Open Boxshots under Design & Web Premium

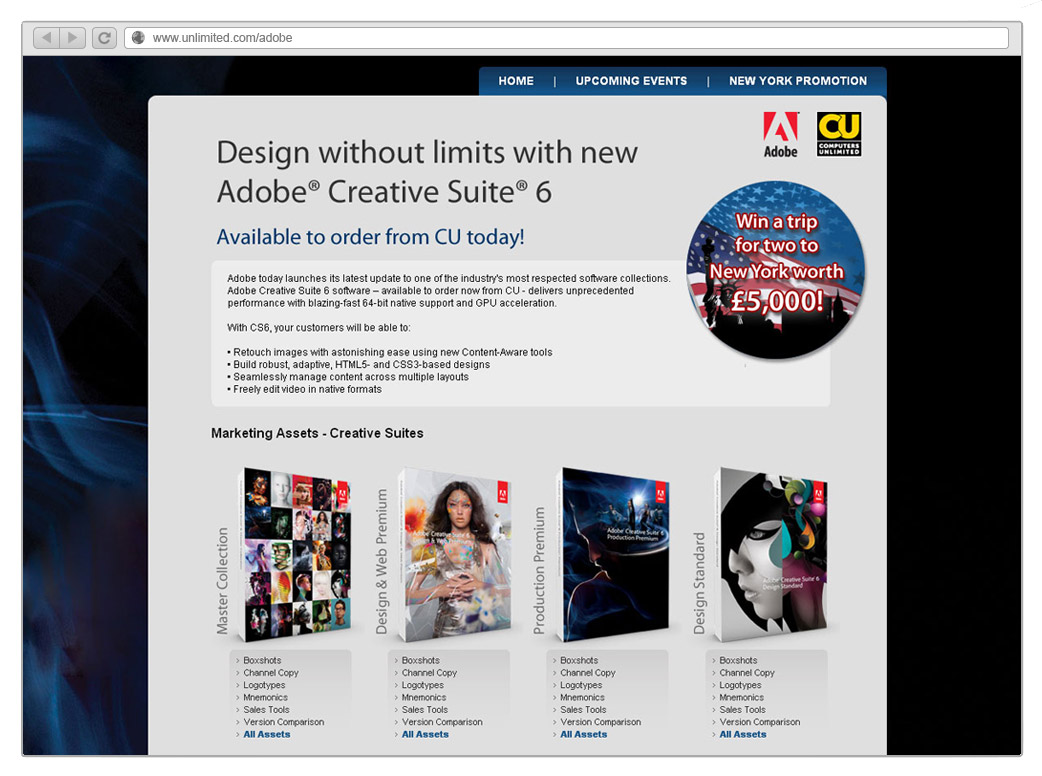(x=420, y=660)
